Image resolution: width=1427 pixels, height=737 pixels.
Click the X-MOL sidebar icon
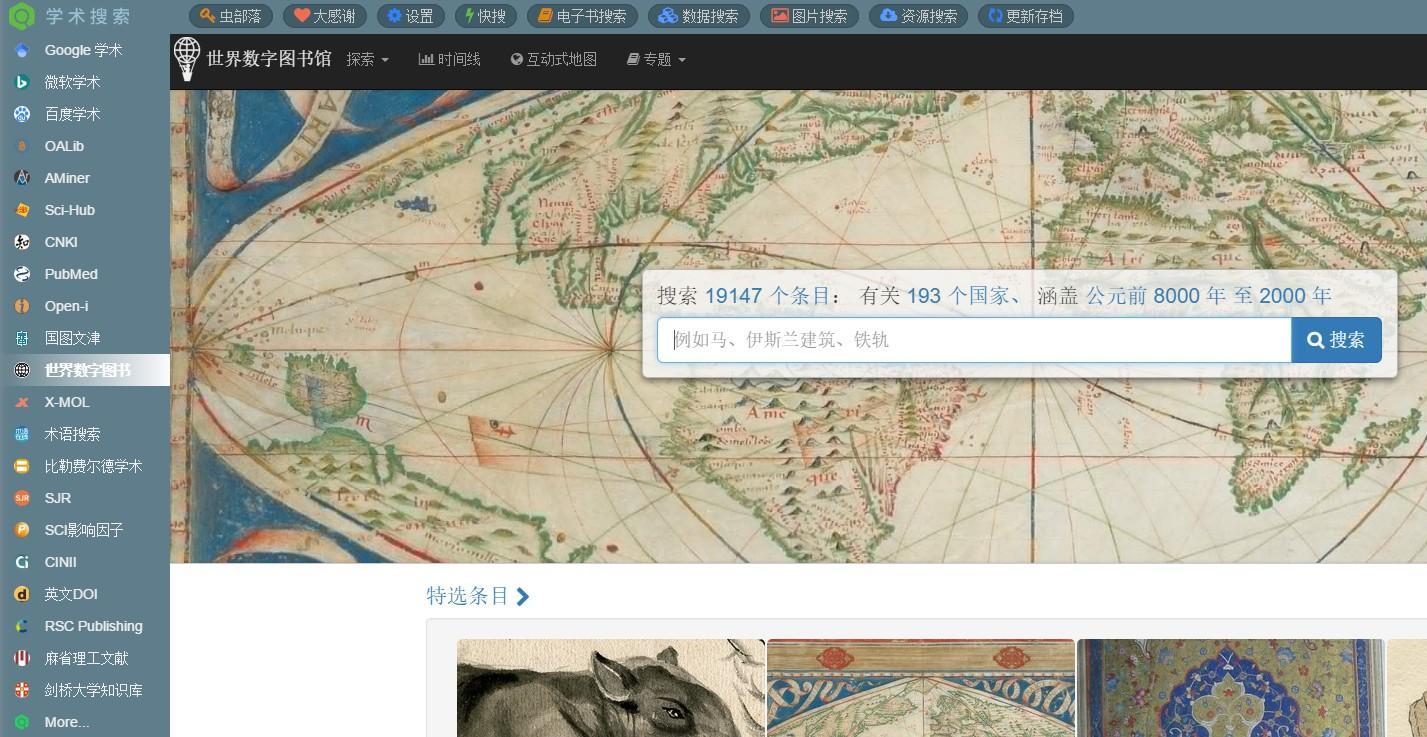point(21,402)
